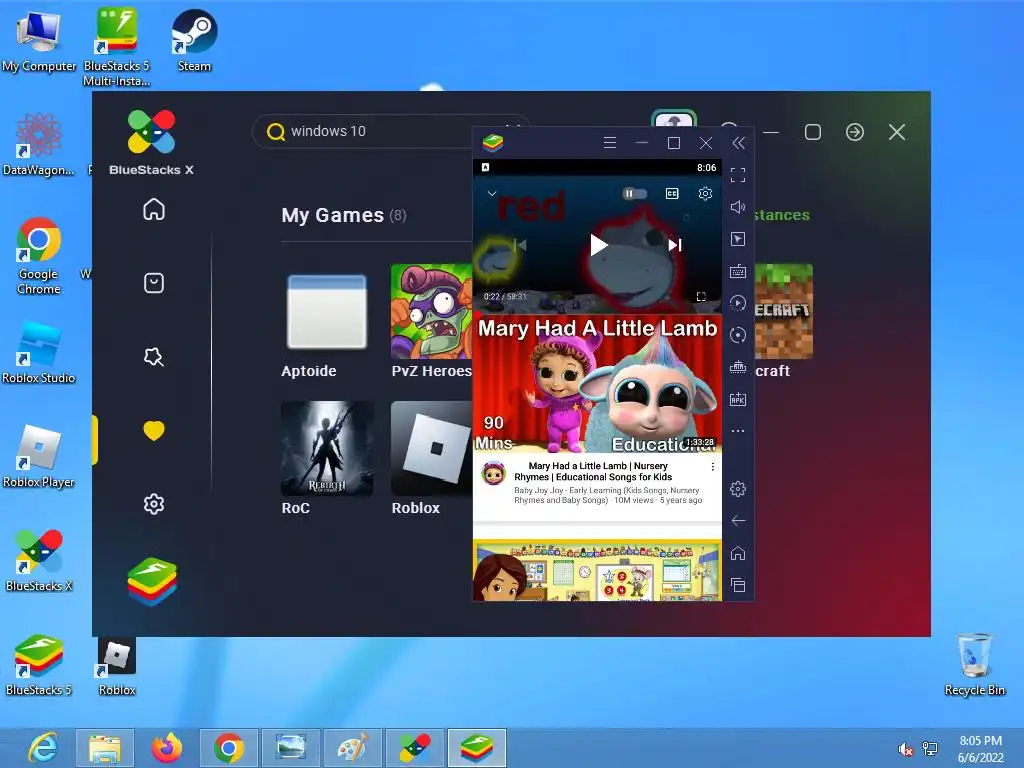Click Baby Joy Joy channel avatar
1024x768 pixels.
[x=494, y=473]
